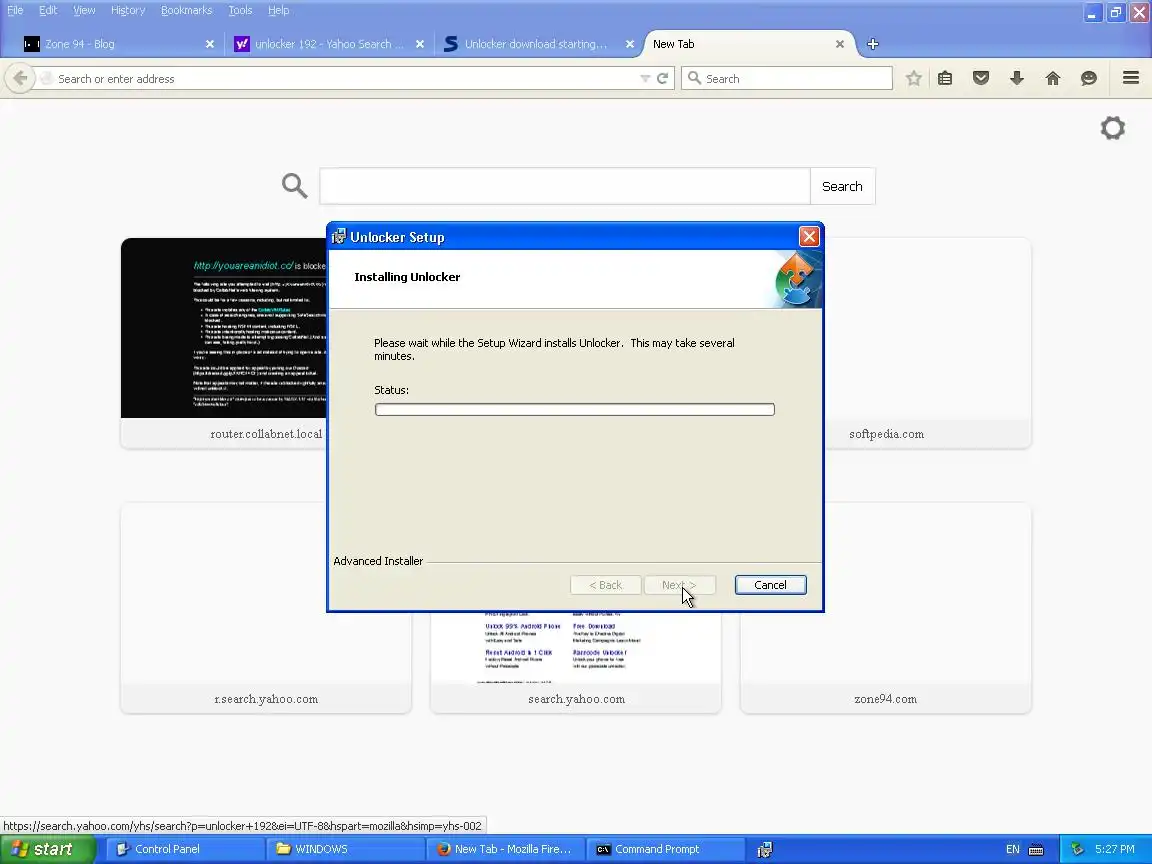Open the Tools menu
The image size is (1152, 864).
point(240,10)
